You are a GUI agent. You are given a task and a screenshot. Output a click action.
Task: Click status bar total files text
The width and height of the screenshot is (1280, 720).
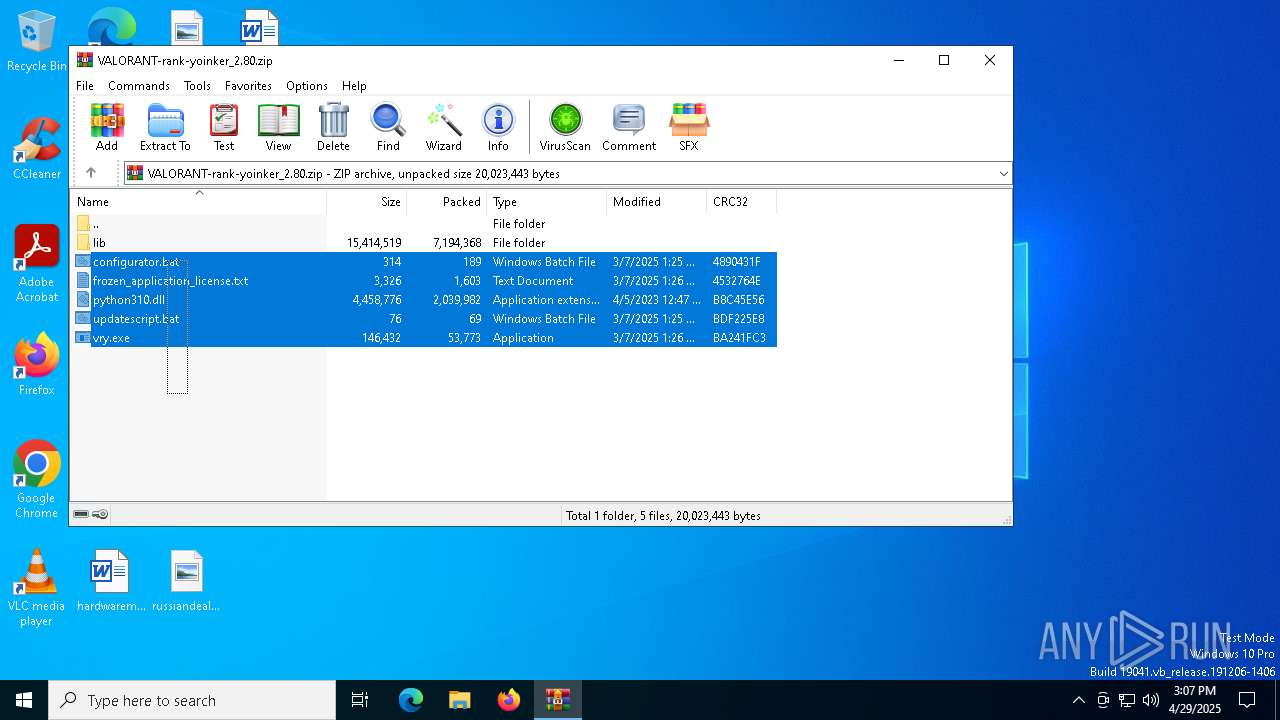tap(663, 516)
